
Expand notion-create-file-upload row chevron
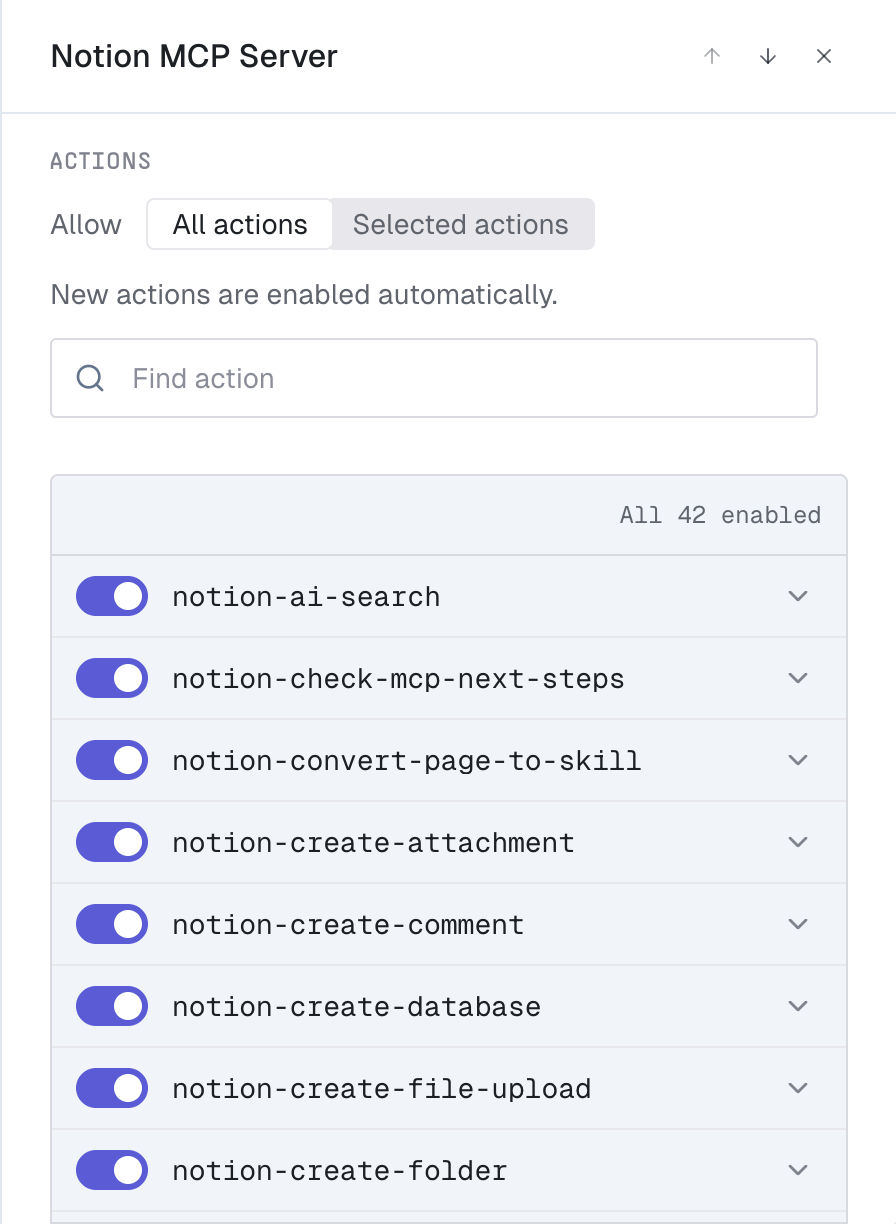tap(797, 1088)
